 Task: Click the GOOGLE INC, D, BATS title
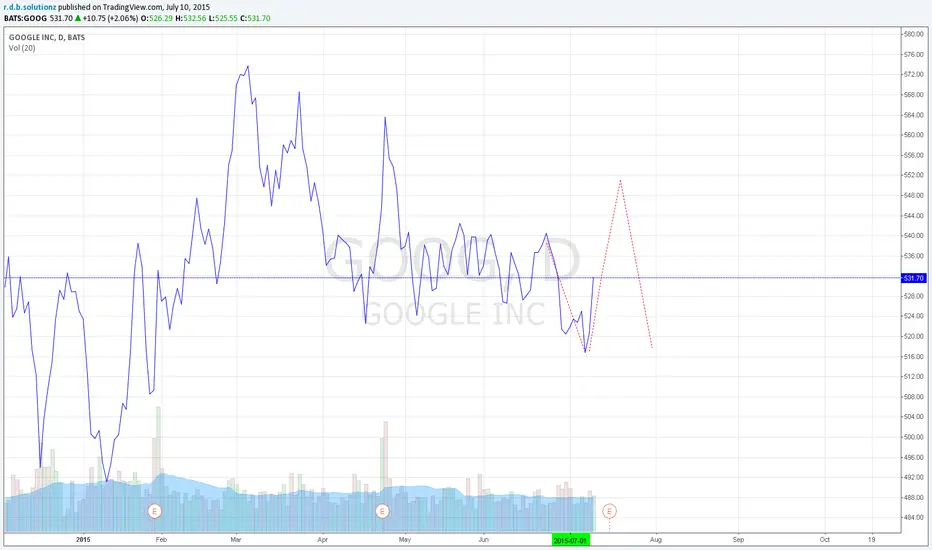(x=47, y=37)
